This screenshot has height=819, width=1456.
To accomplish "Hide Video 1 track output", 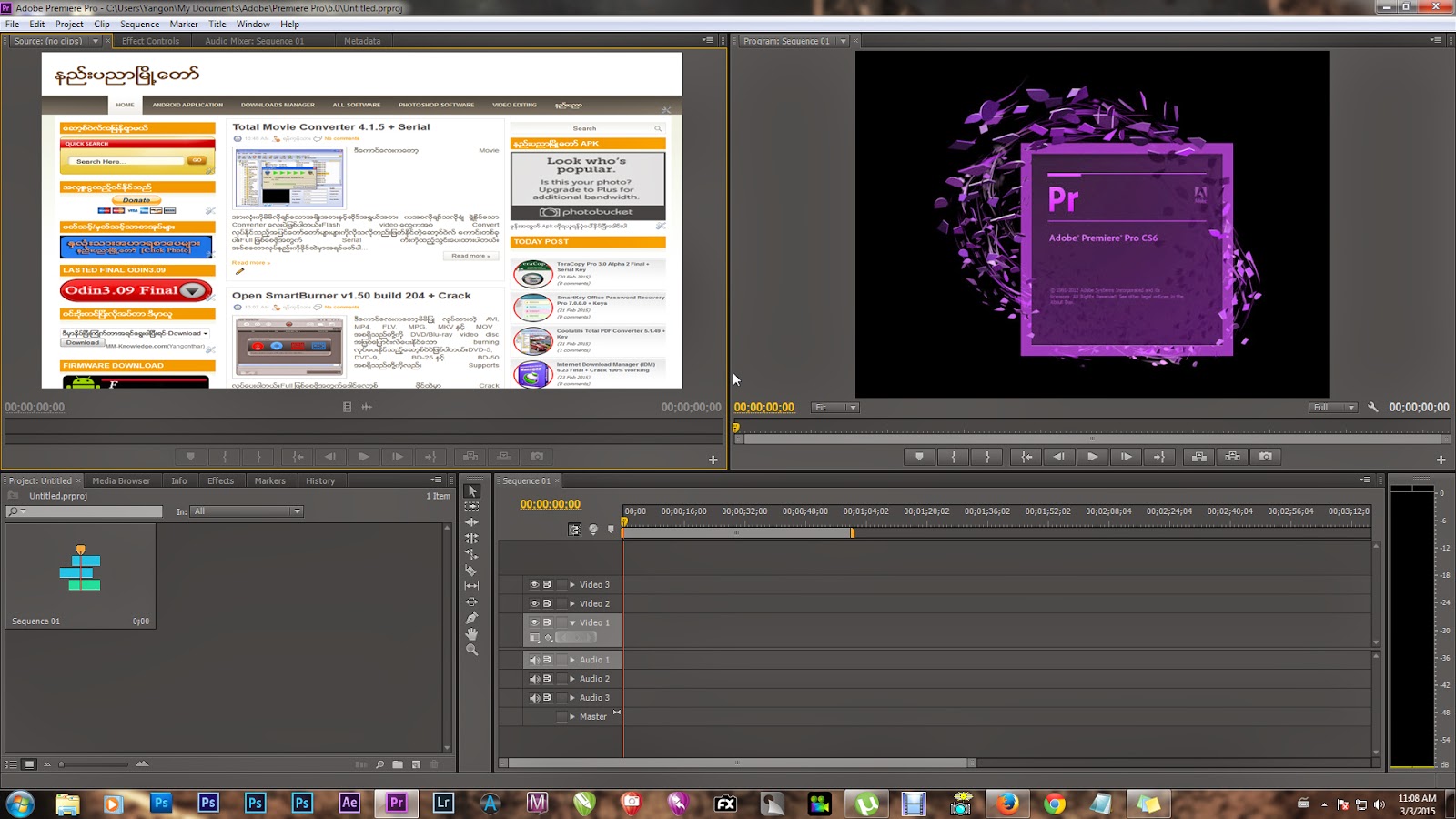I will (534, 623).
